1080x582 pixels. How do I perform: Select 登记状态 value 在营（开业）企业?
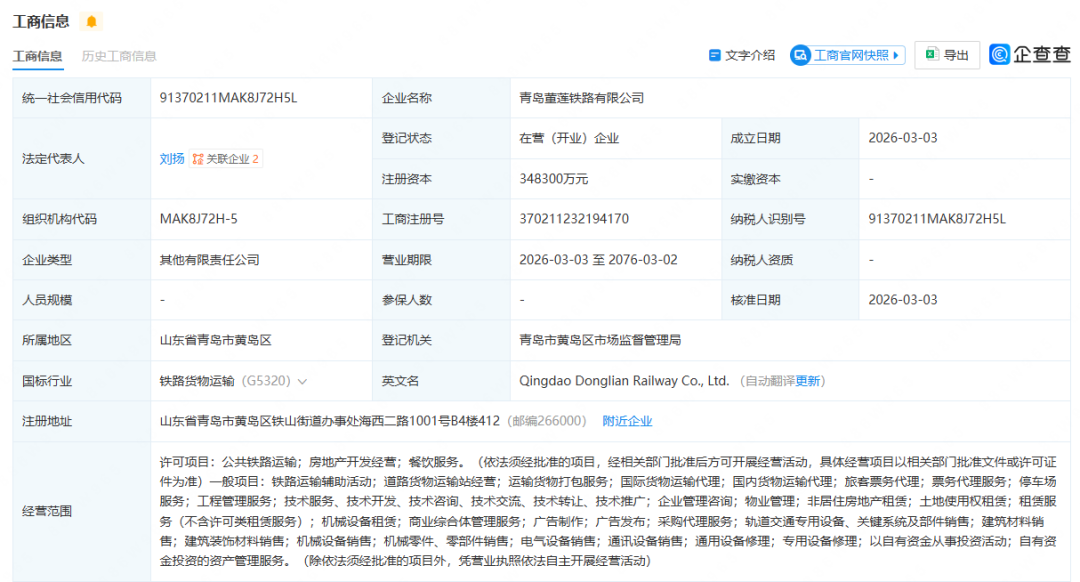point(569,138)
